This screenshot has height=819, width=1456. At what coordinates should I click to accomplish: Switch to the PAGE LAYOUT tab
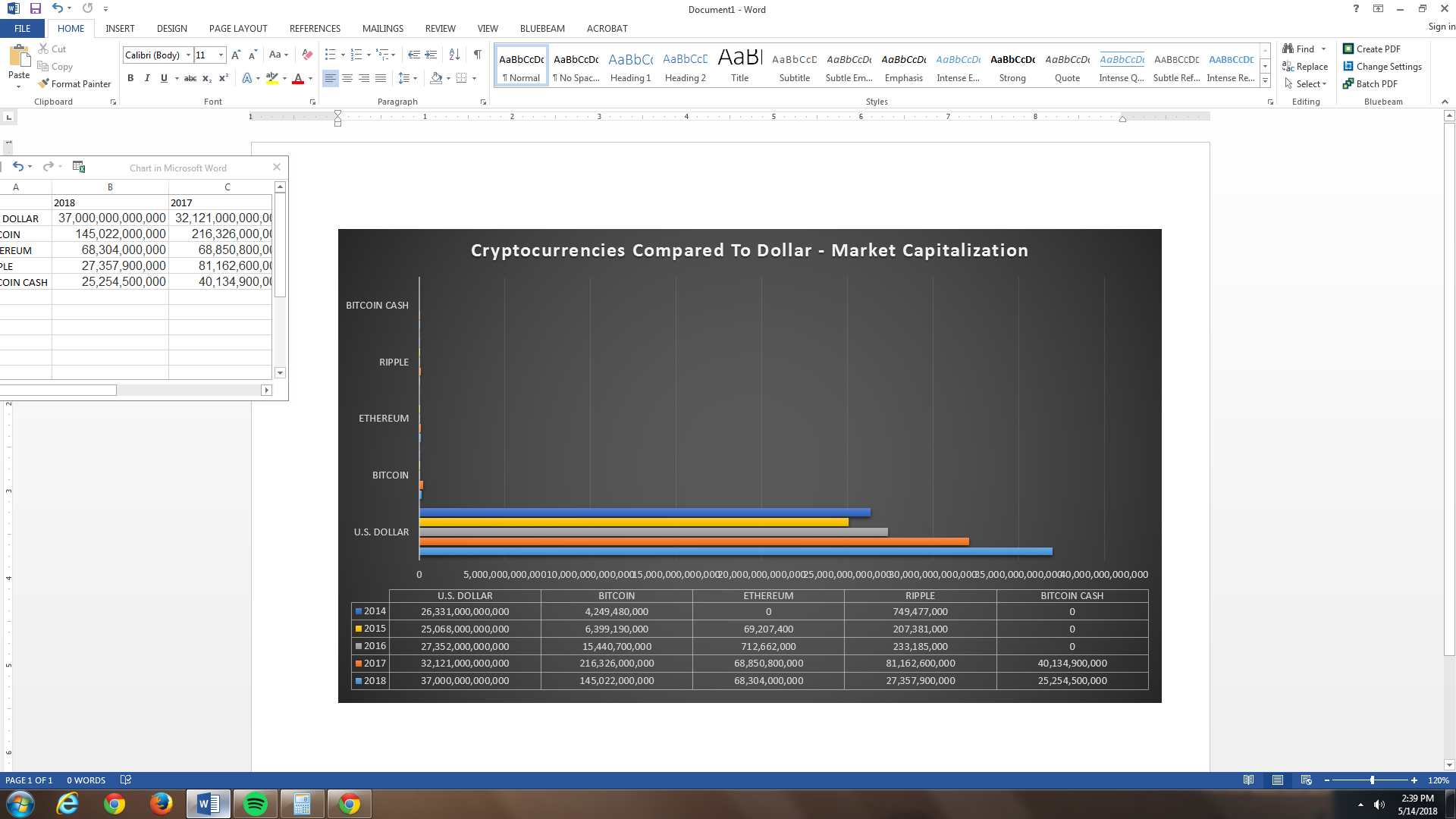238,28
